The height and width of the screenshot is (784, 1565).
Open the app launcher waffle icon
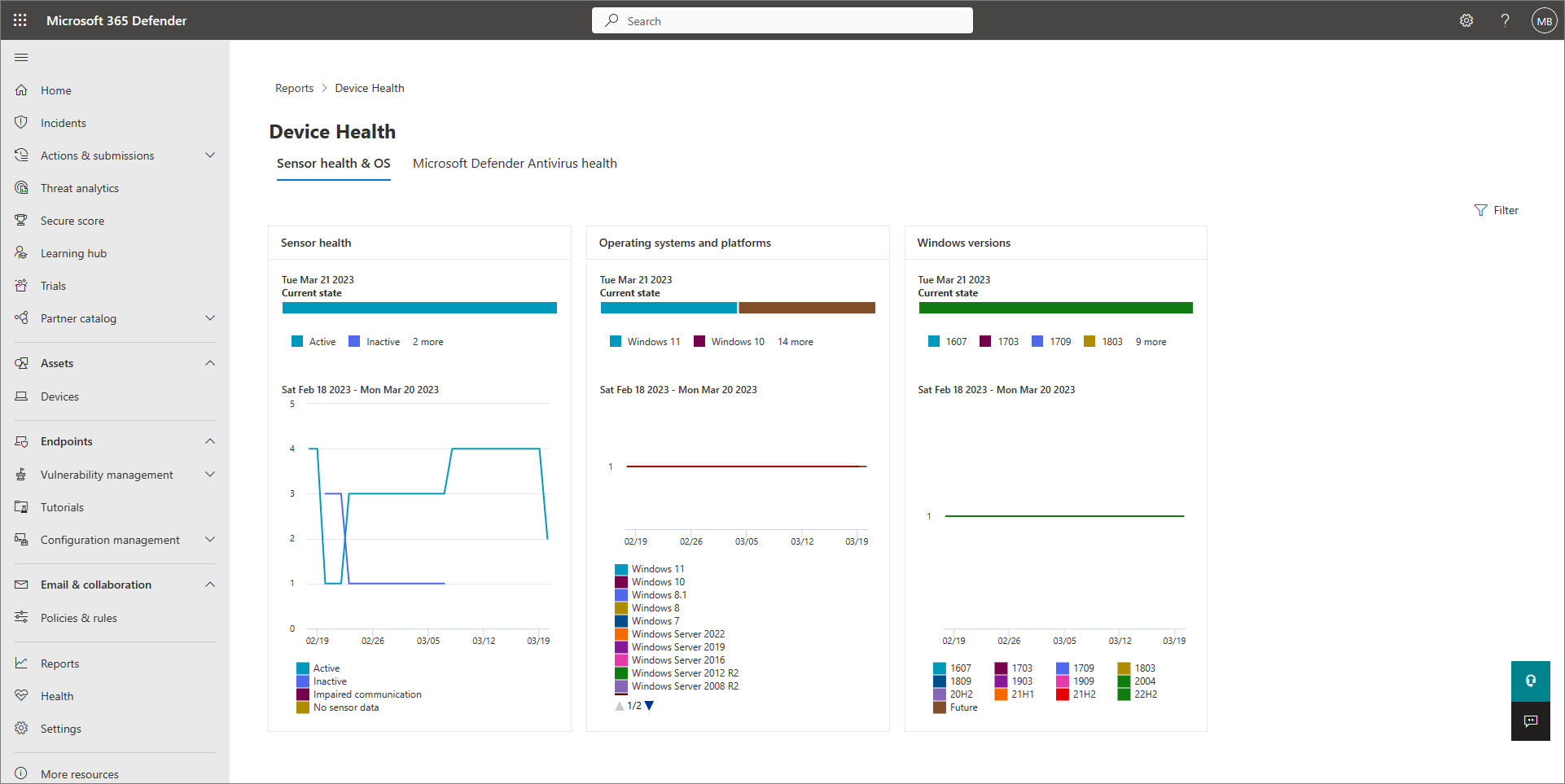(20, 20)
